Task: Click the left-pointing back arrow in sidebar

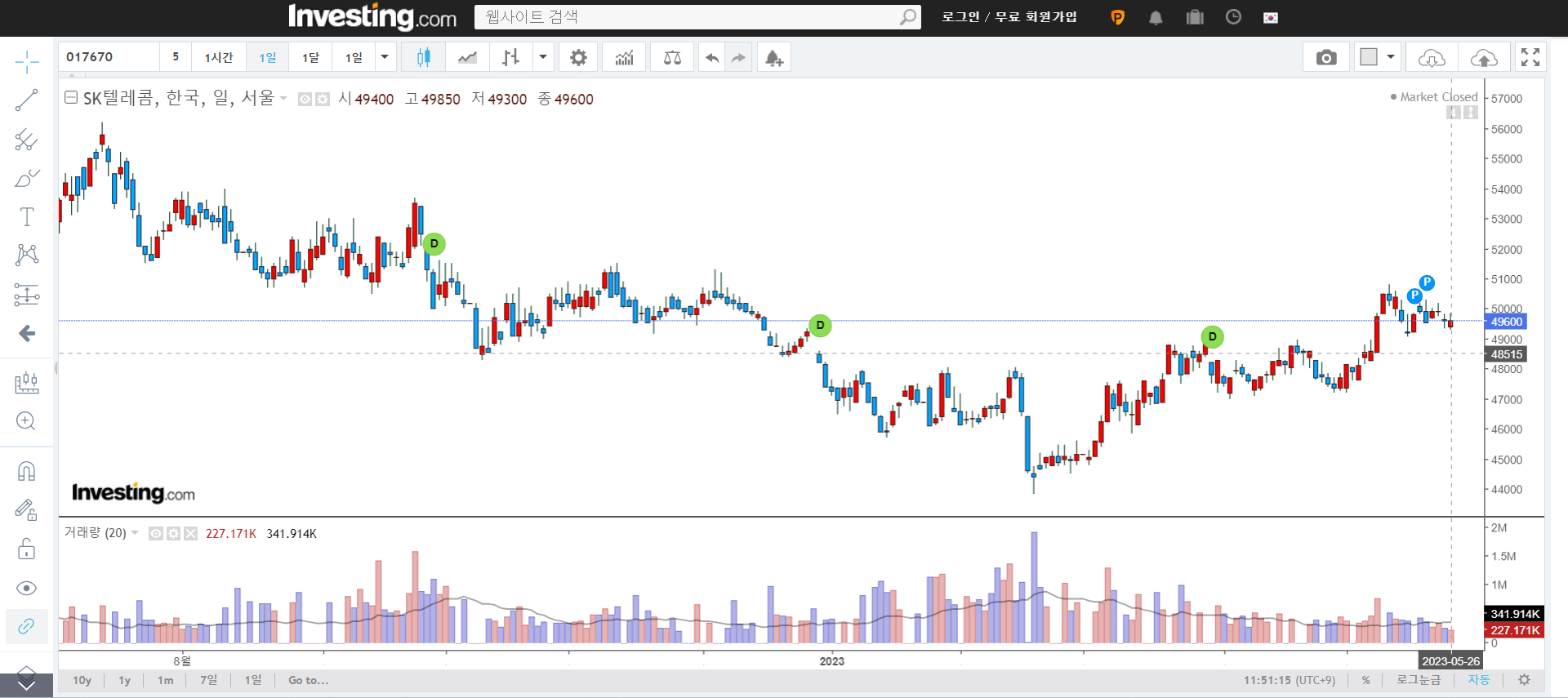Action: [x=26, y=333]
